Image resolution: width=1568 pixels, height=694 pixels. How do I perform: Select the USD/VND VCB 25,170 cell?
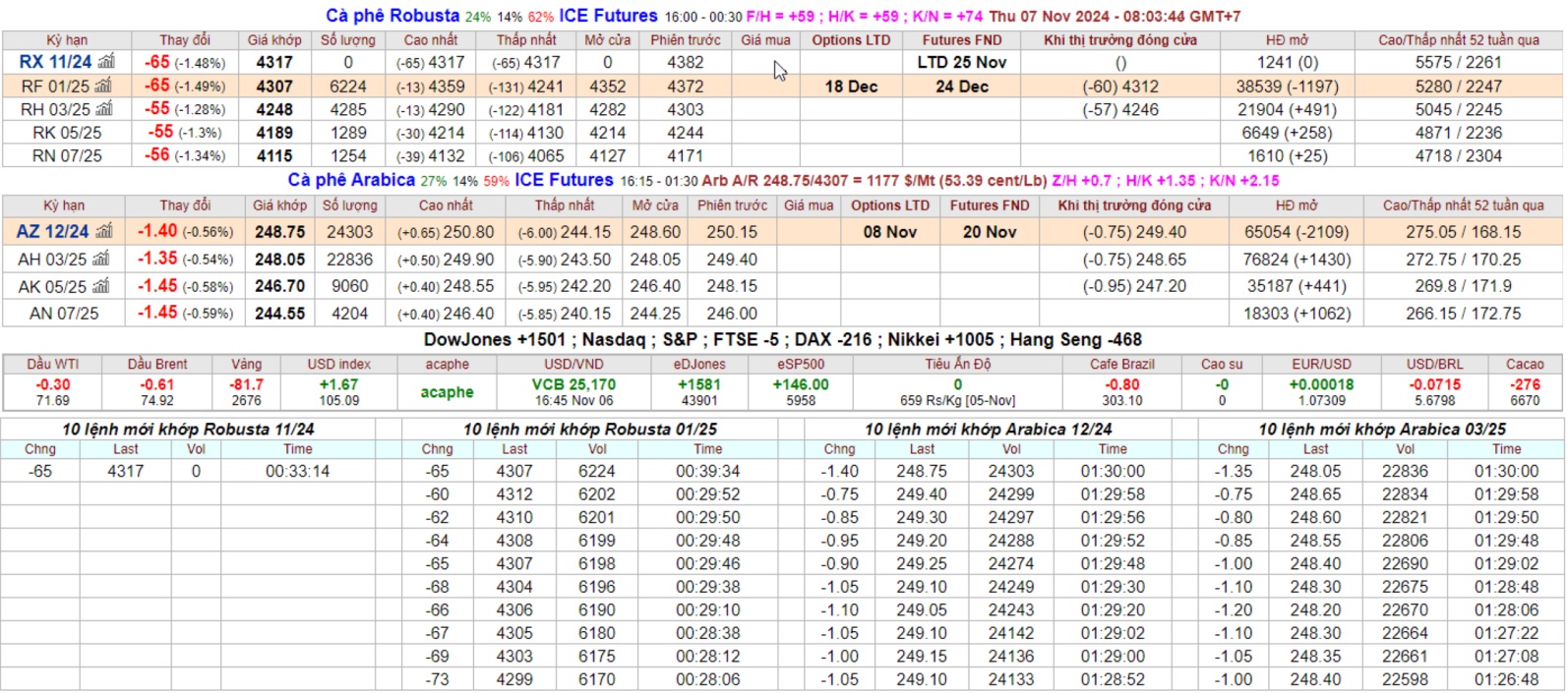[x=573, y=385]
